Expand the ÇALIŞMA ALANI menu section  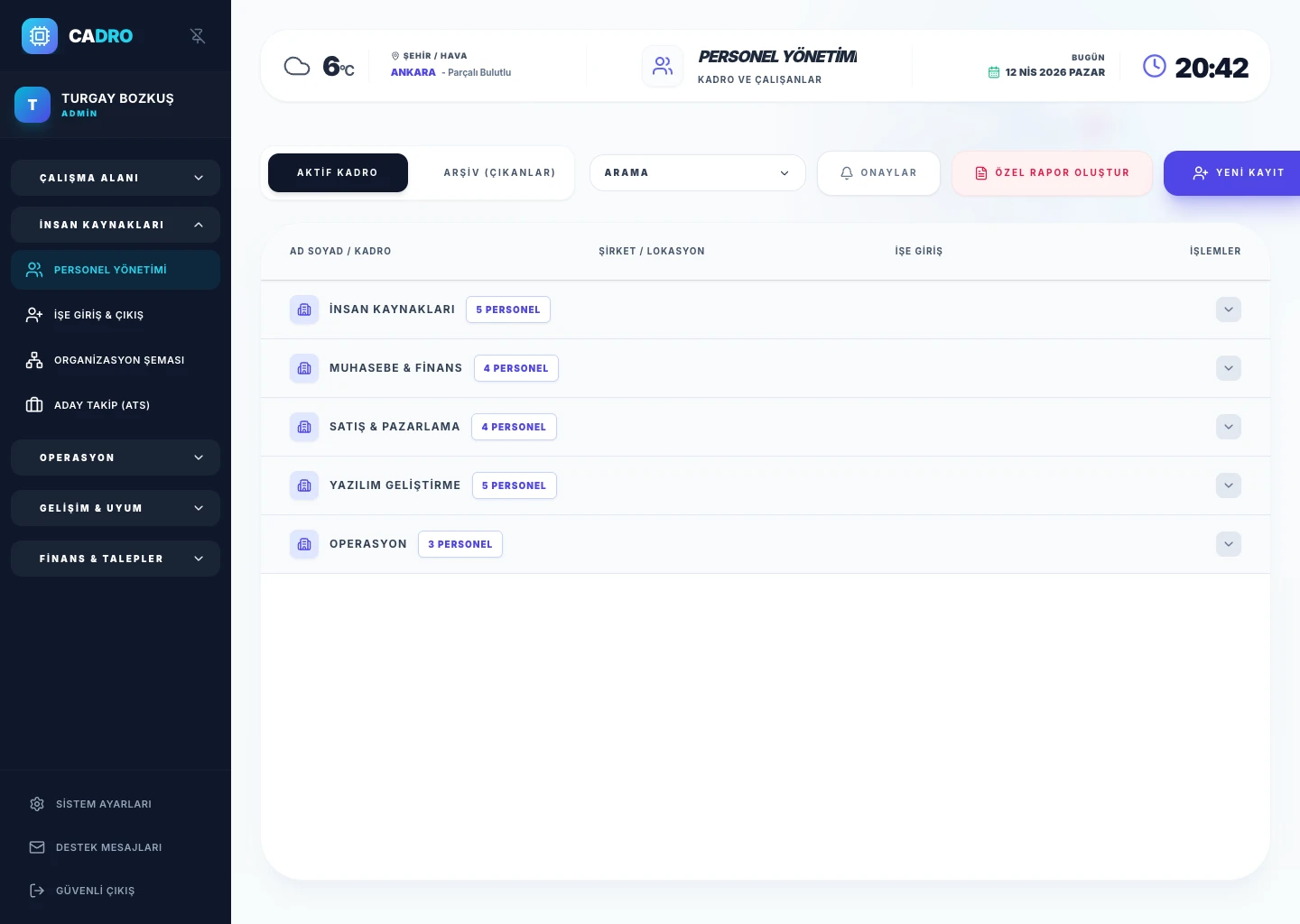coord(116,178)
